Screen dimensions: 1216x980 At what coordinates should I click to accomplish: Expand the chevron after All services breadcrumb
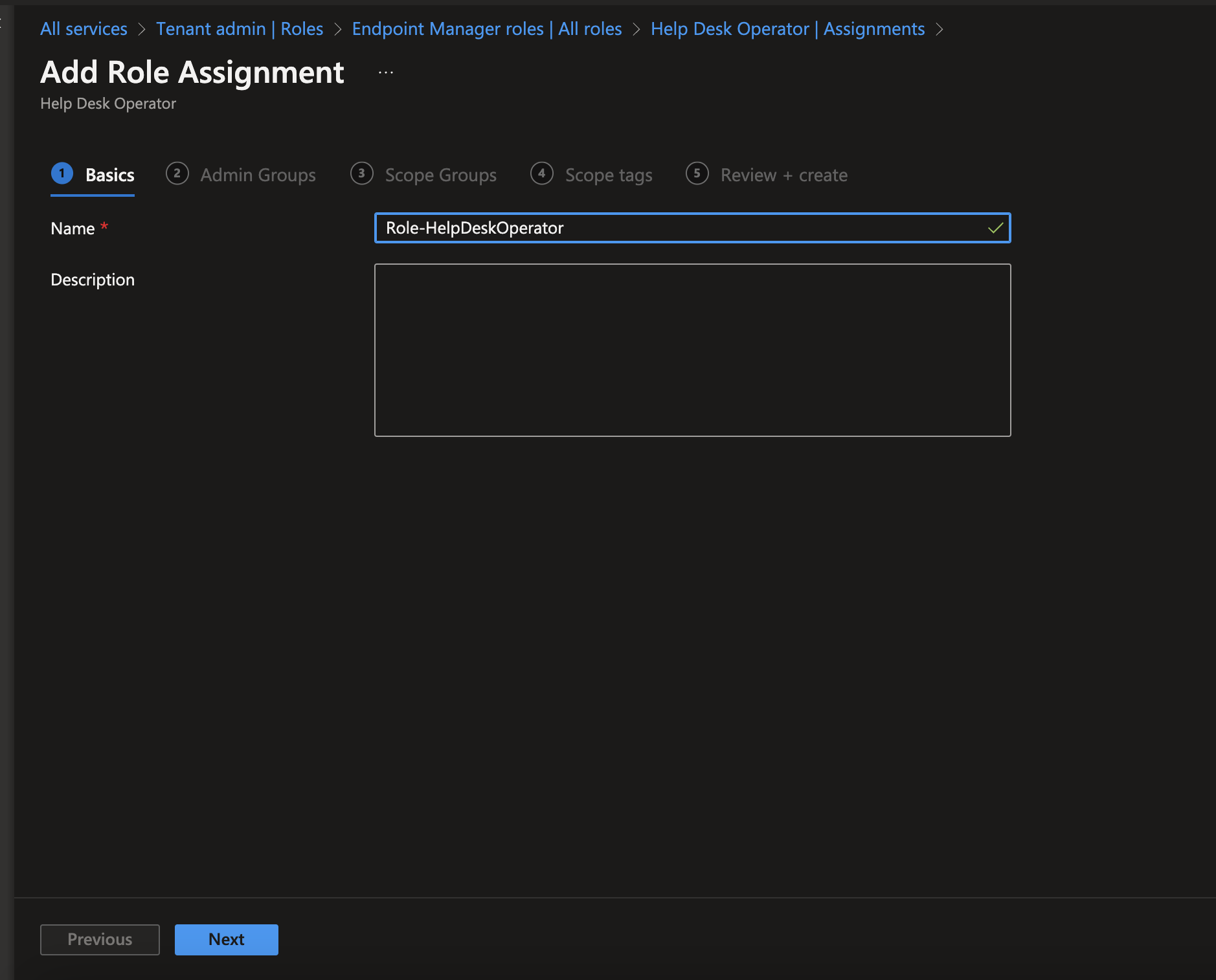(141, 28)
